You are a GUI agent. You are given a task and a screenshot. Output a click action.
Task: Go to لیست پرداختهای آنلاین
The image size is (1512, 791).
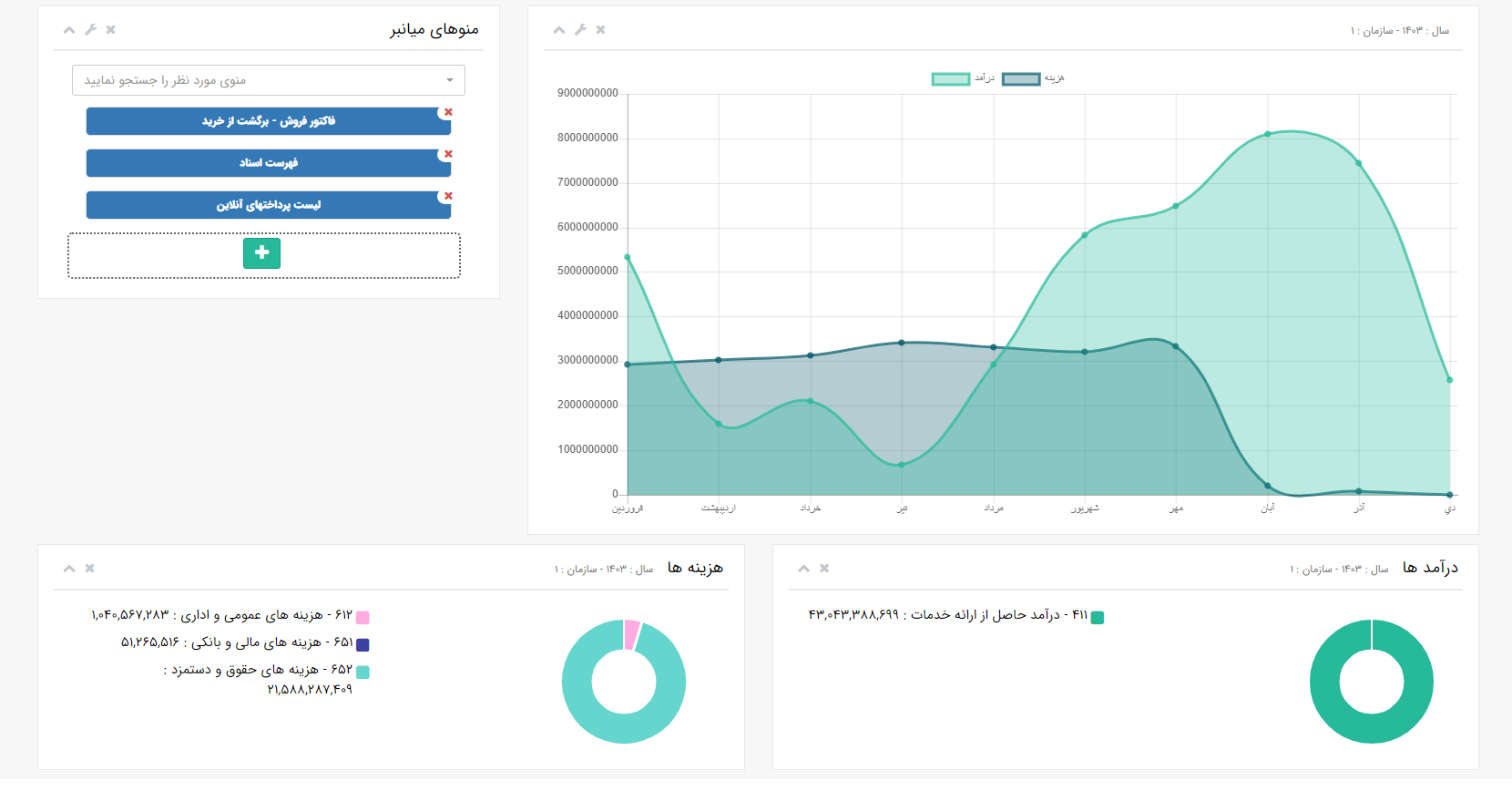pos(268,205)
